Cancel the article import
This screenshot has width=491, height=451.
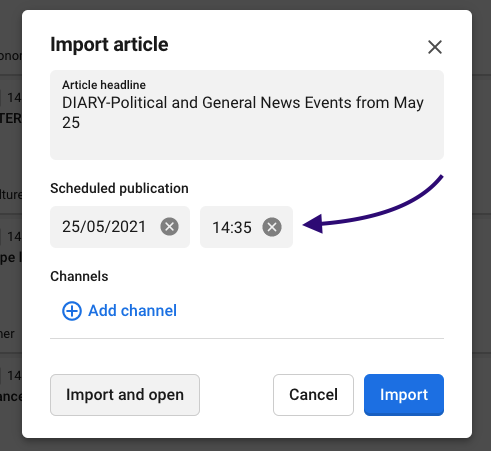coord(313,395)
